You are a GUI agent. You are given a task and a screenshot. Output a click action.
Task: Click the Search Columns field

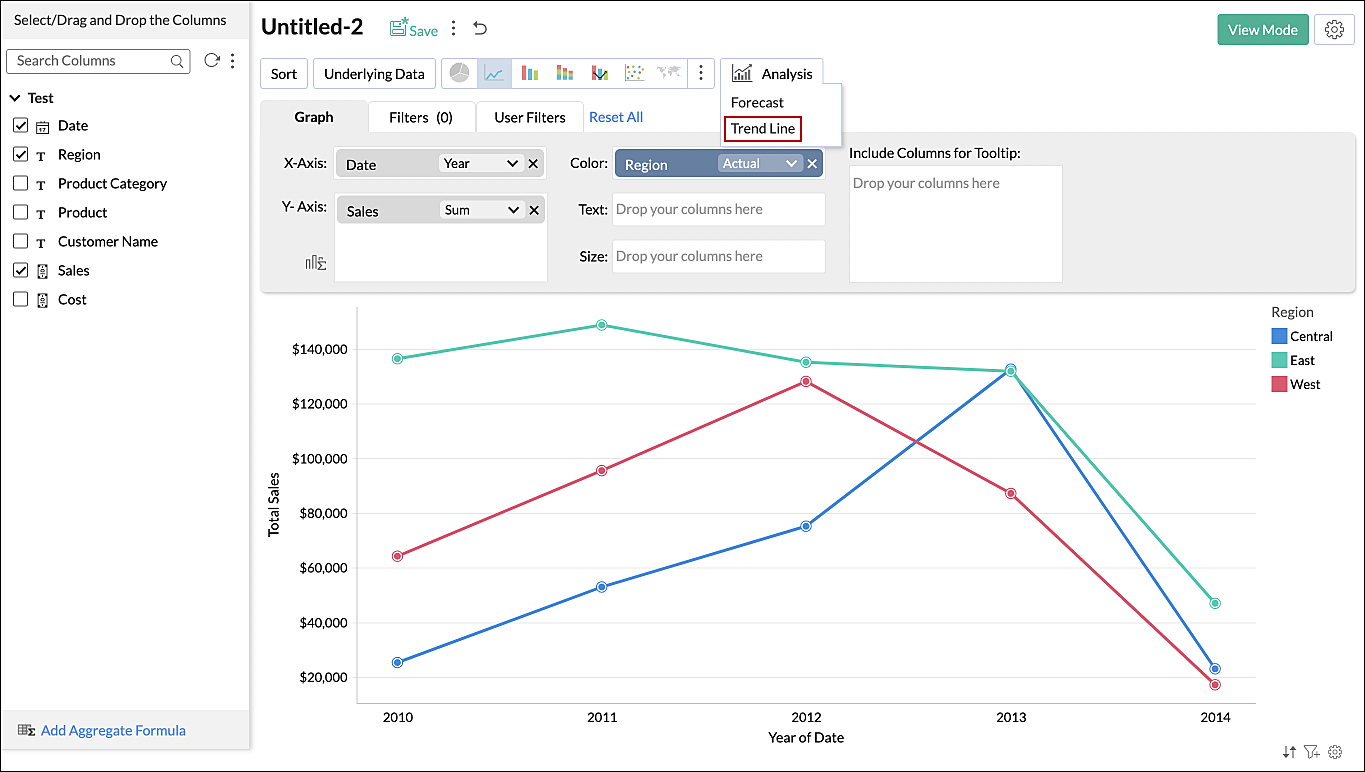pyautogui.click(x=90, y=61)
